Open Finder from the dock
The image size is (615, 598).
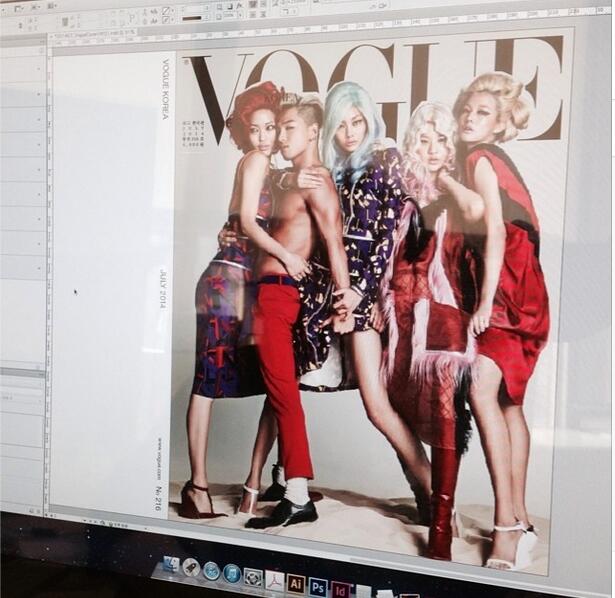(x=170, y=566)
